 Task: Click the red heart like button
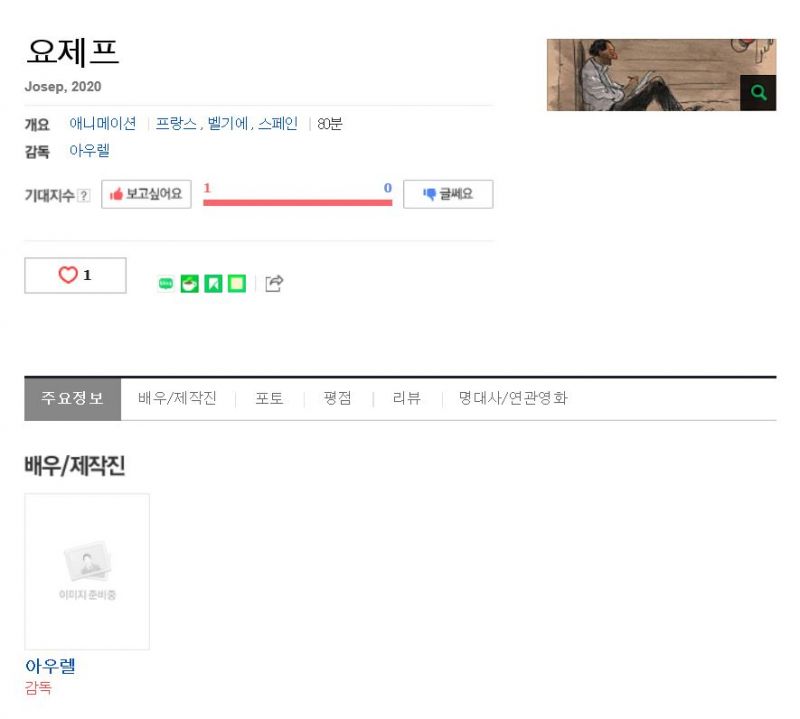pyautogui.click(x=76, y=276)
